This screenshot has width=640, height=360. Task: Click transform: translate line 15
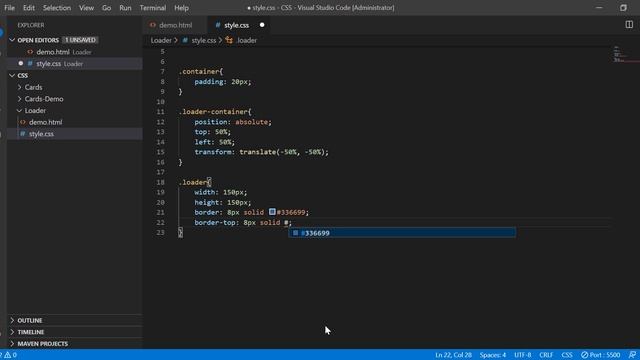(261, 152)
